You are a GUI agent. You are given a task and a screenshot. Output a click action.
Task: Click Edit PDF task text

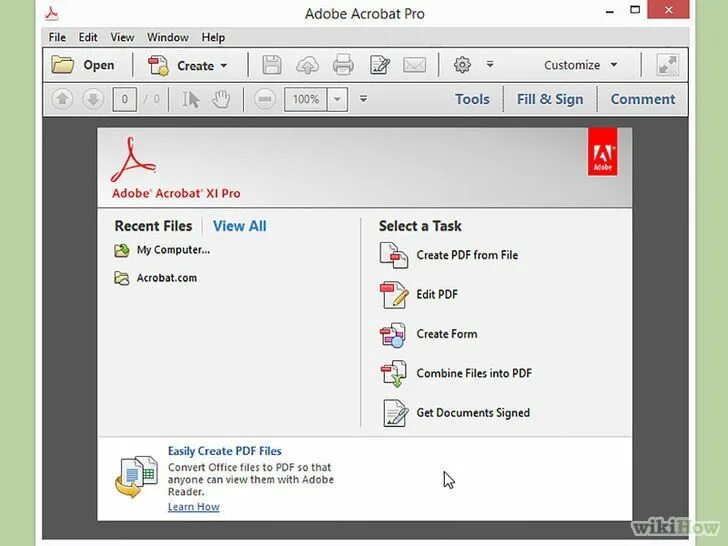click(437, 294)
